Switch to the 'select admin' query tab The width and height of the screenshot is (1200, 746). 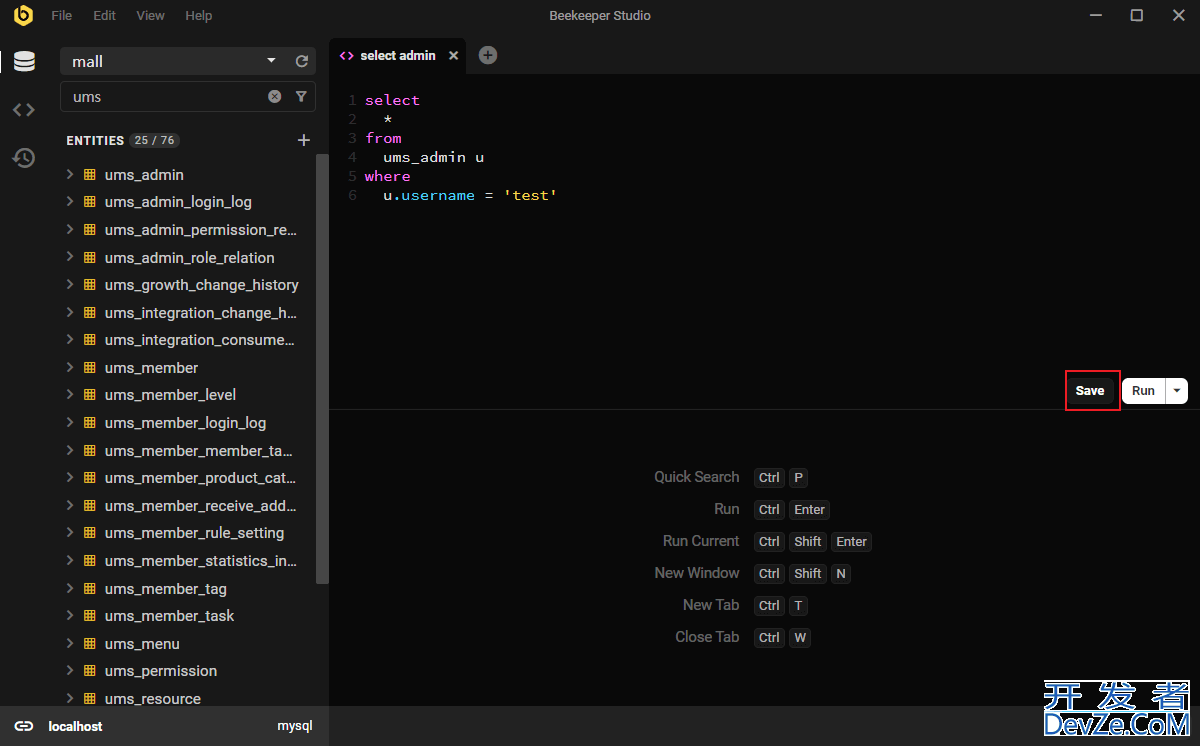(398, 56)
